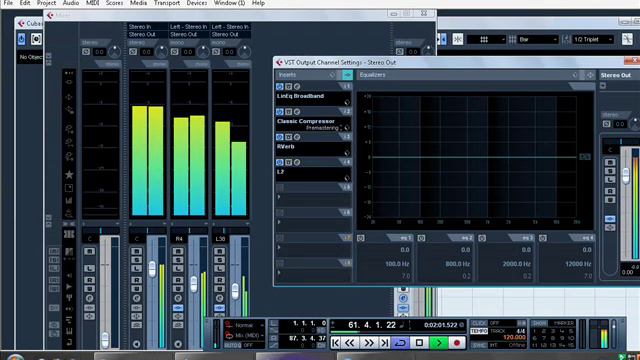Image resolution: width=640 pixels, height=360 pixels.
Task: Click the Stereo Out volume fader handle
Action: pyautogui.click(x=626, y=176)
